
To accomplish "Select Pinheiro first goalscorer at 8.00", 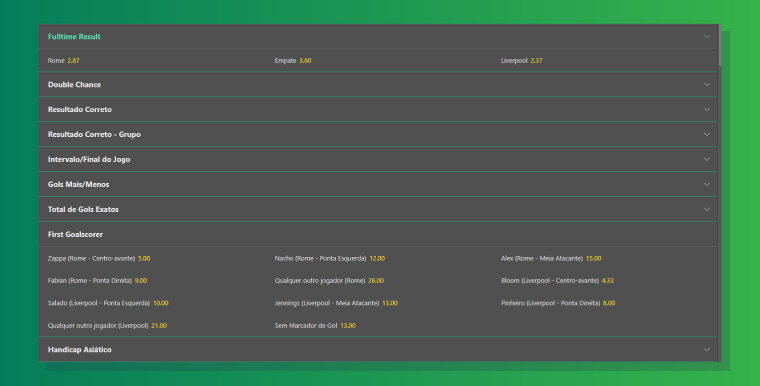I will click(558, 303).
